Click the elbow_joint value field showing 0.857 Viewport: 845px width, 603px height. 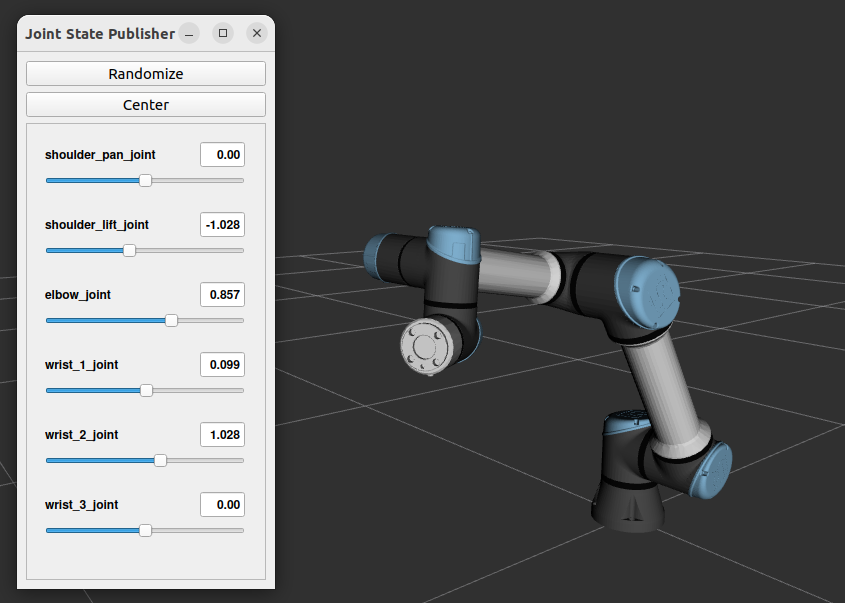click(x=222, y=295)
